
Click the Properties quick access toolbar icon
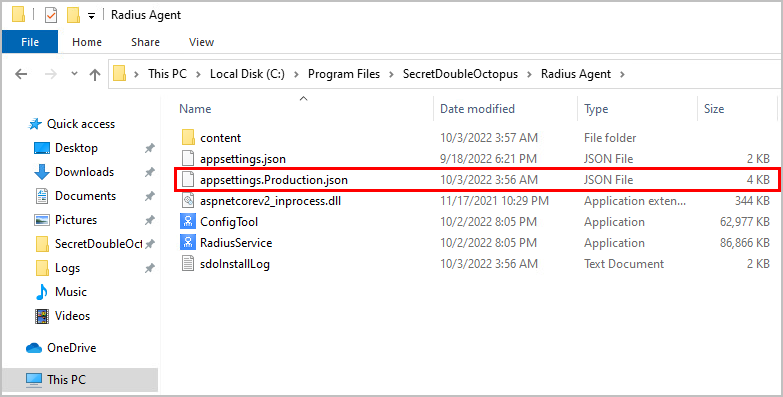click(51, 15)
